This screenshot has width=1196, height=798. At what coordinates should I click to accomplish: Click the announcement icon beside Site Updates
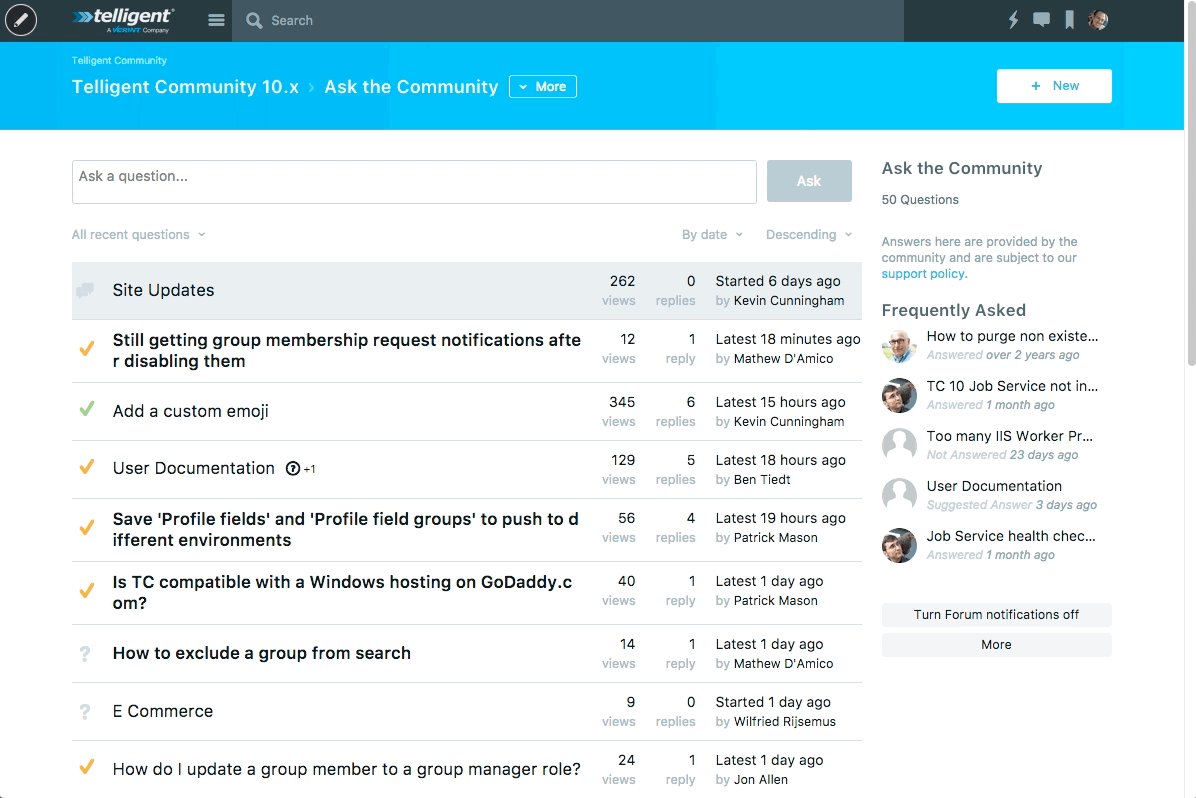(85, 290)
